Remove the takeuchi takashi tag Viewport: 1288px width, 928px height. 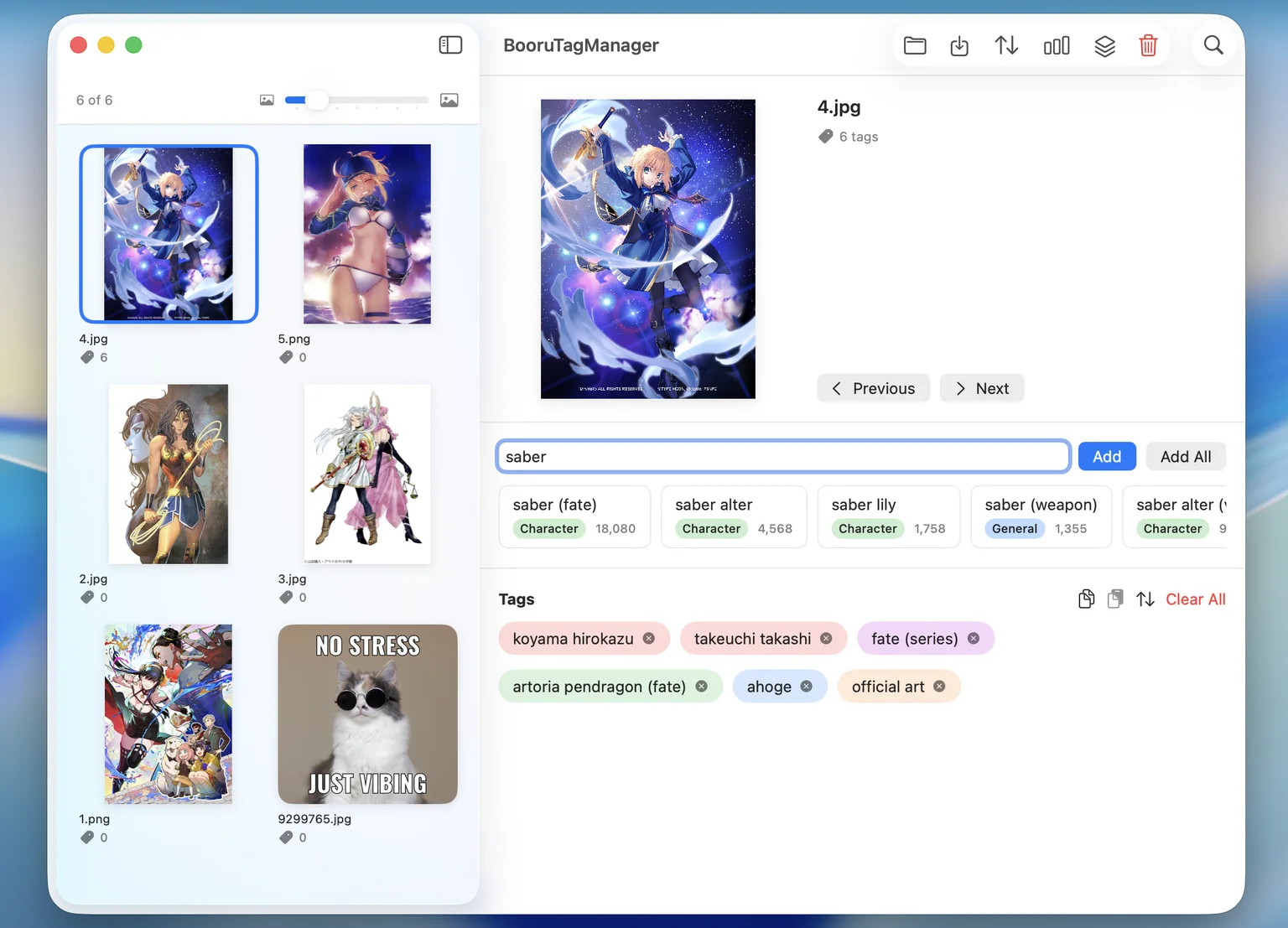(826, 638)
